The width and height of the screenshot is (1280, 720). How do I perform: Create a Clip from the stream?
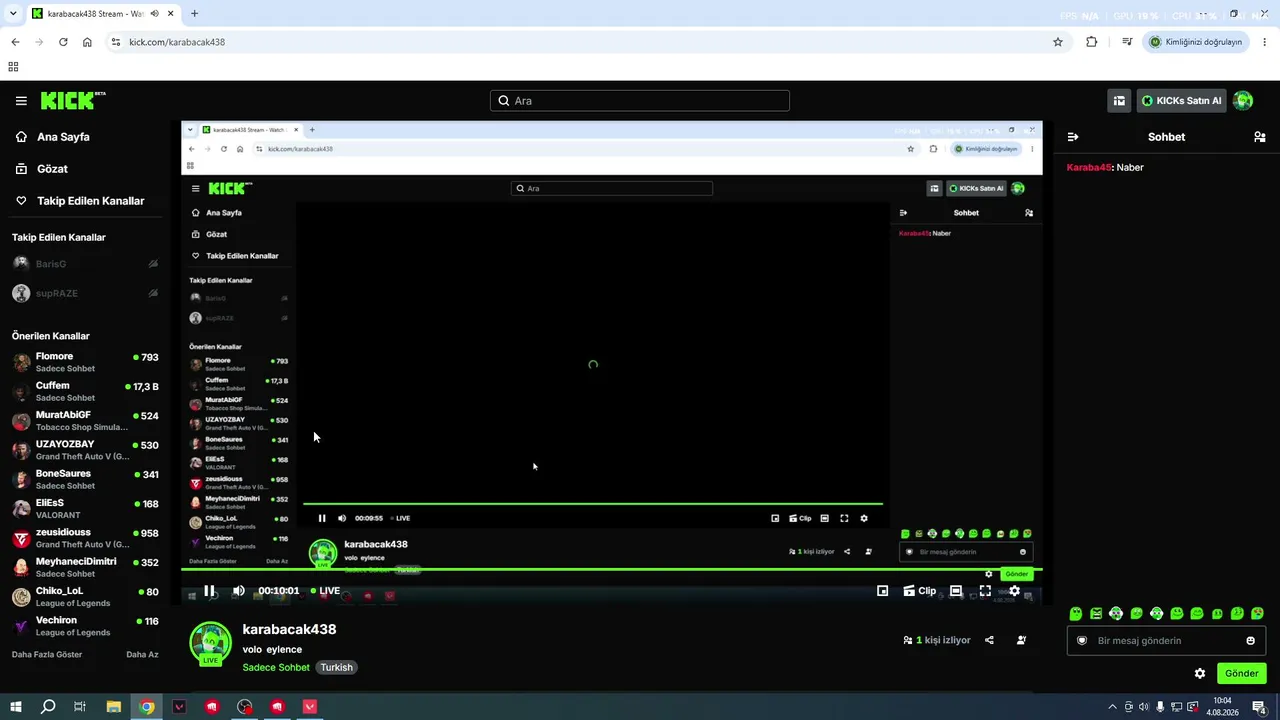pyautogui.click(x=919, y=591)
